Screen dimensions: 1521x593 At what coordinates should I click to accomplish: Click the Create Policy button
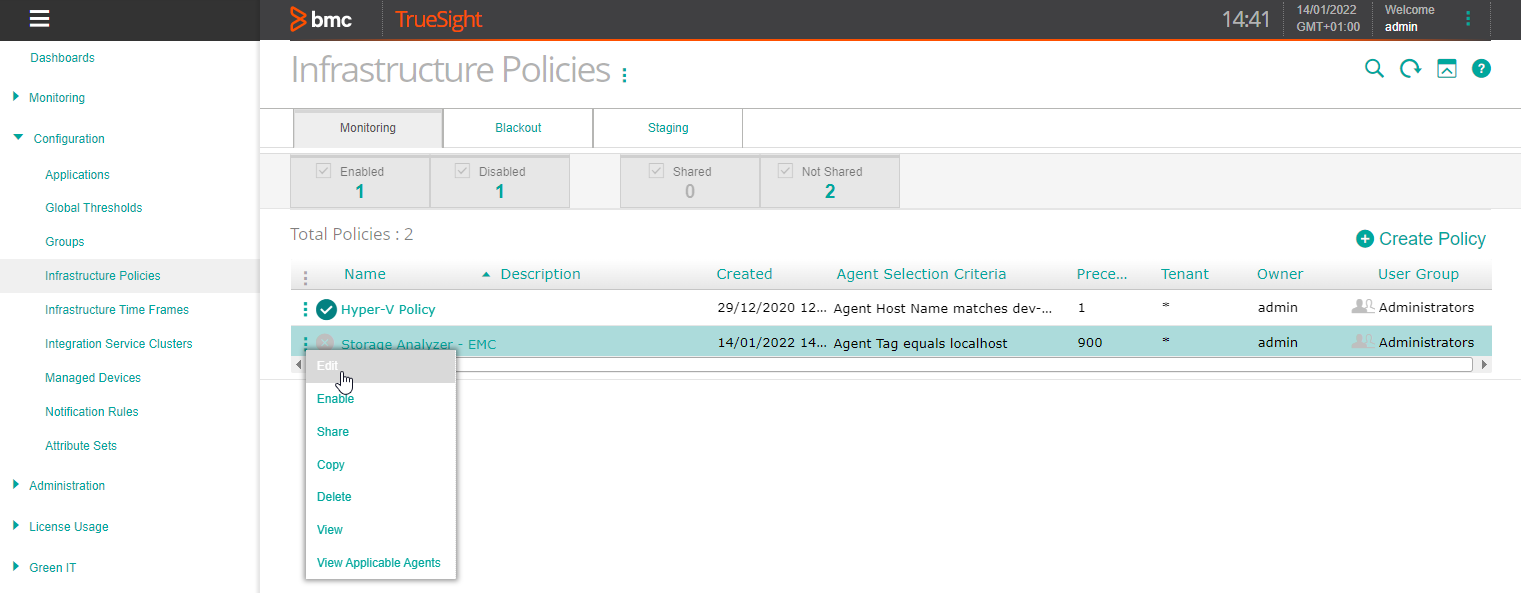pyautogui.click(x=1420, y=239)
